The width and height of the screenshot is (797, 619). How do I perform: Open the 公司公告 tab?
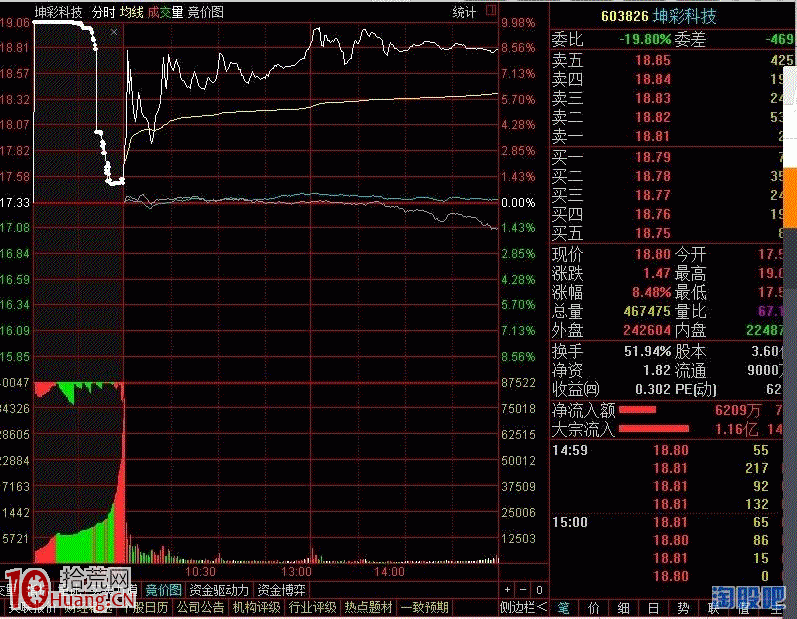[200, 607]
